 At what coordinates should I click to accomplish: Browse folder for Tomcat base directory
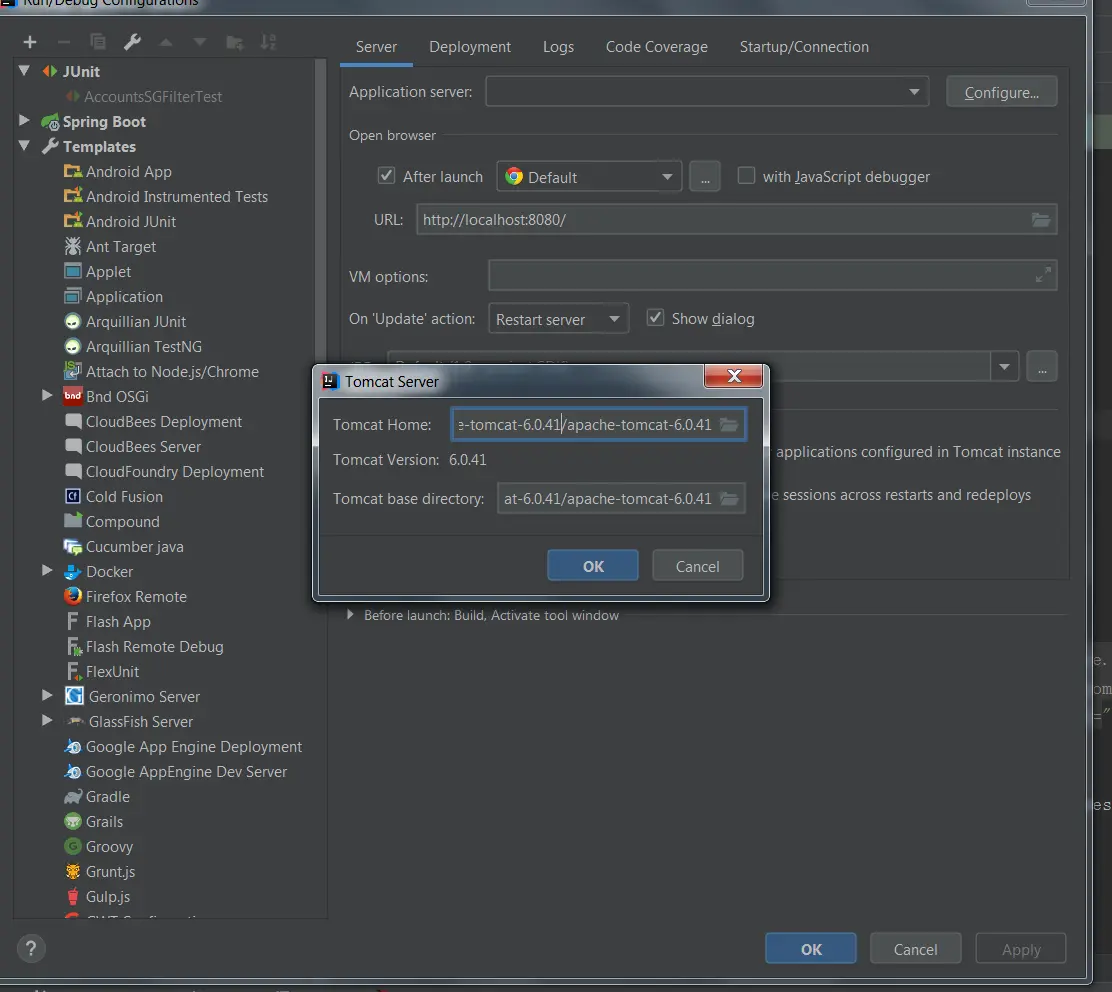[x=729, y=499]
